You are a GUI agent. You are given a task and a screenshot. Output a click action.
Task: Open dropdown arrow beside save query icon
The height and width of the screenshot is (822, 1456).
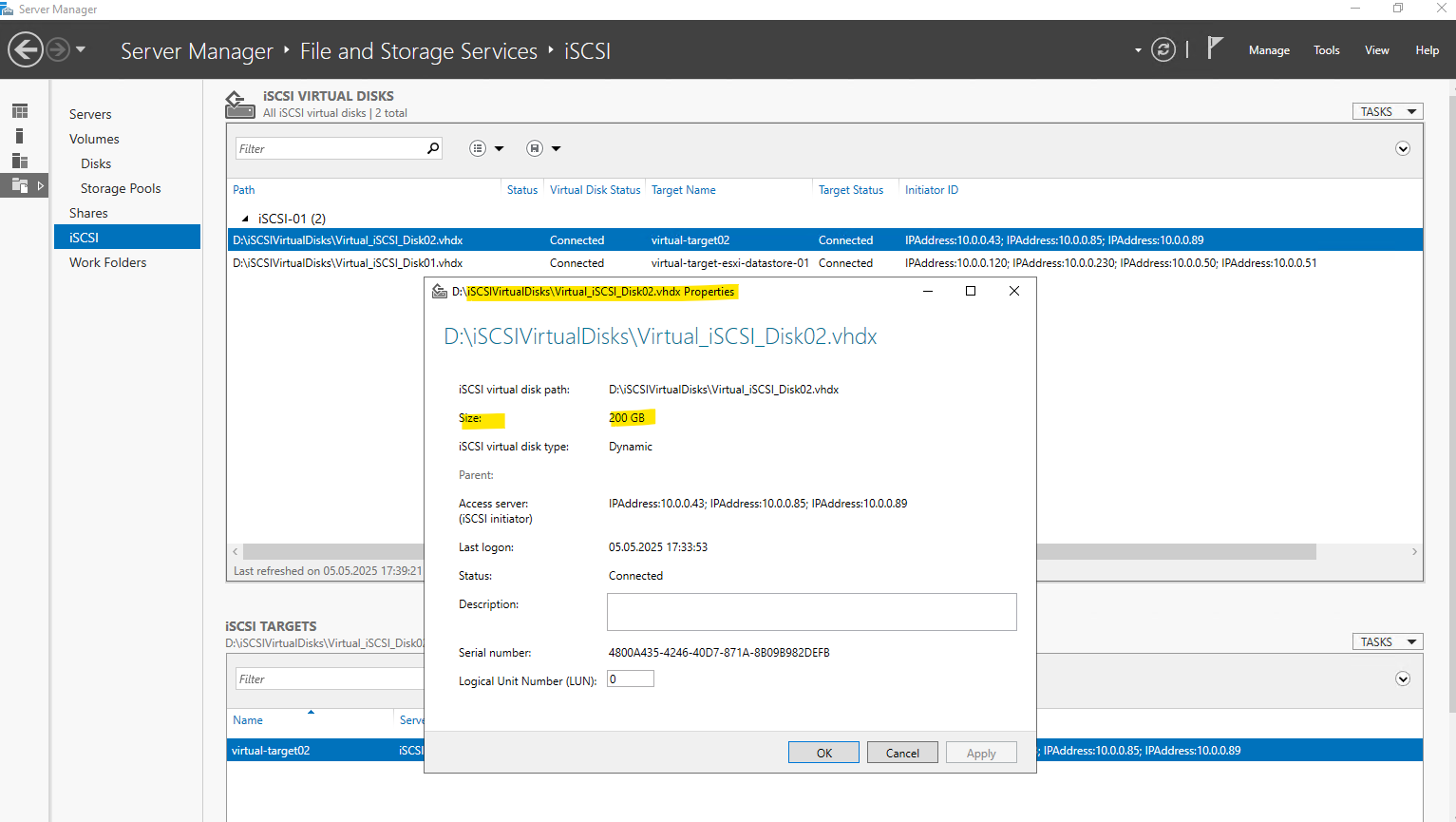[x=557, y=148]
